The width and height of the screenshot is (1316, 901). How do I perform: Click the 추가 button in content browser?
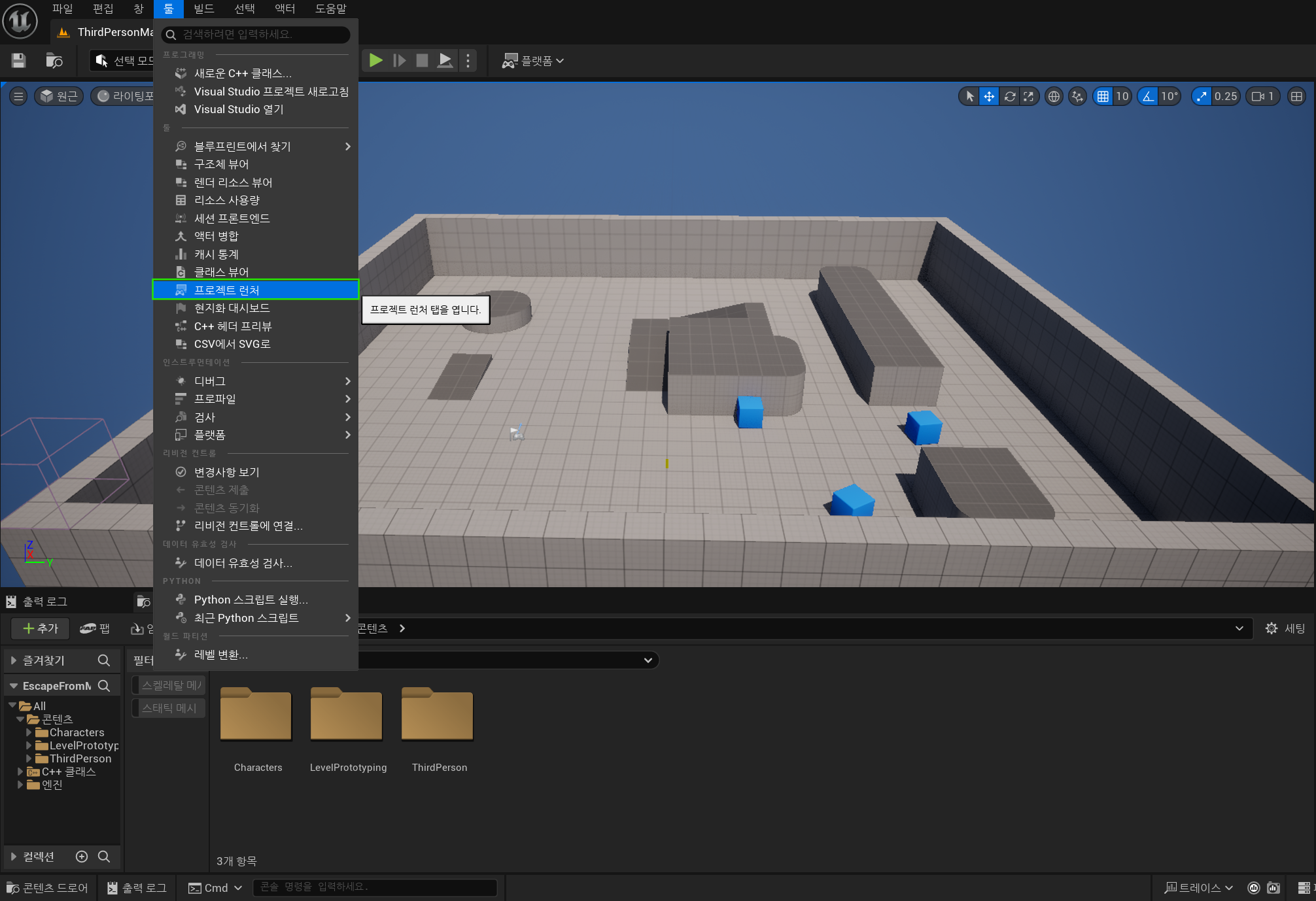(x=40, y=628)
